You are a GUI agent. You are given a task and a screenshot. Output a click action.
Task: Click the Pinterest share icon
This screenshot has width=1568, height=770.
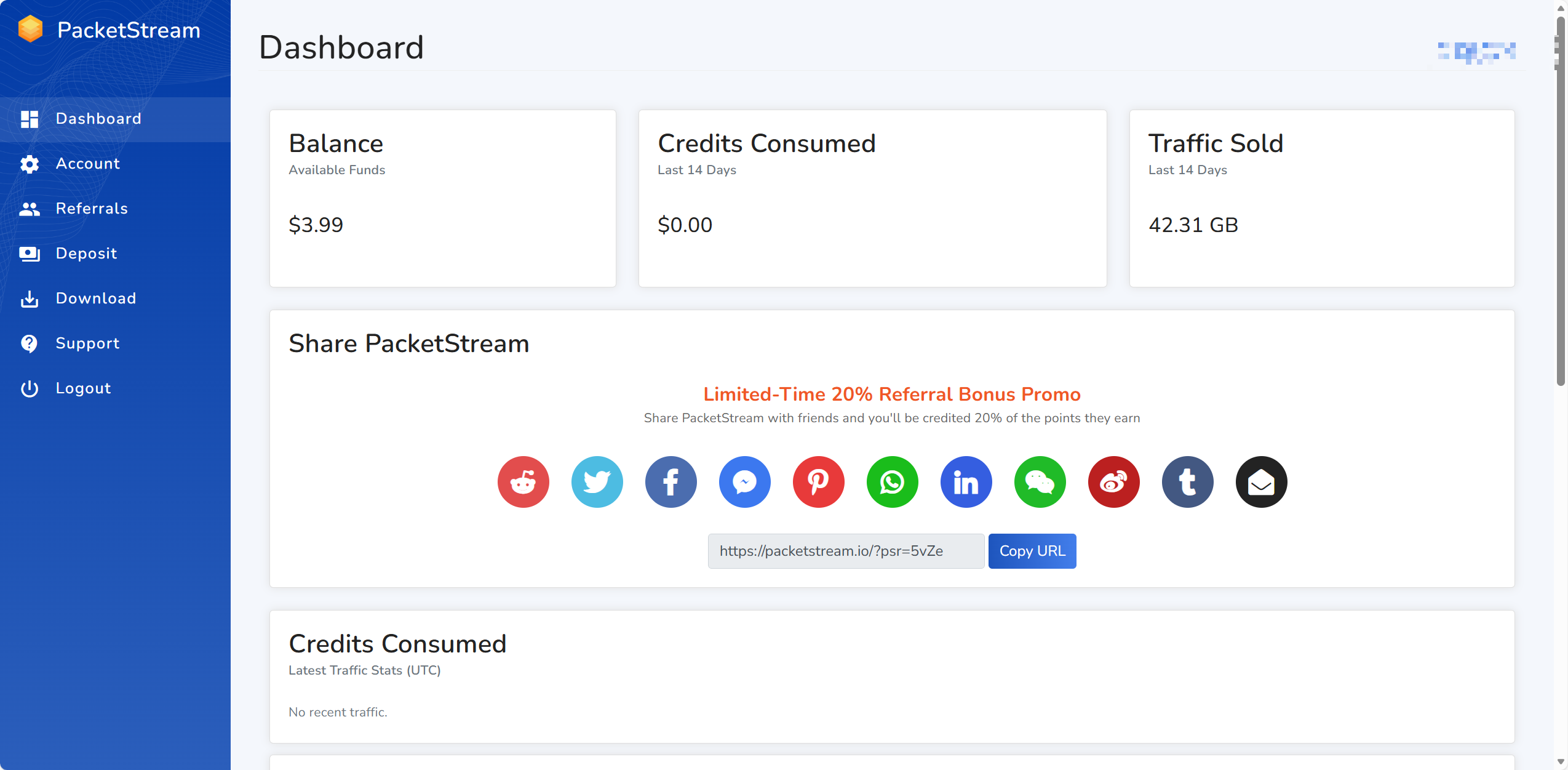(818, 482)
